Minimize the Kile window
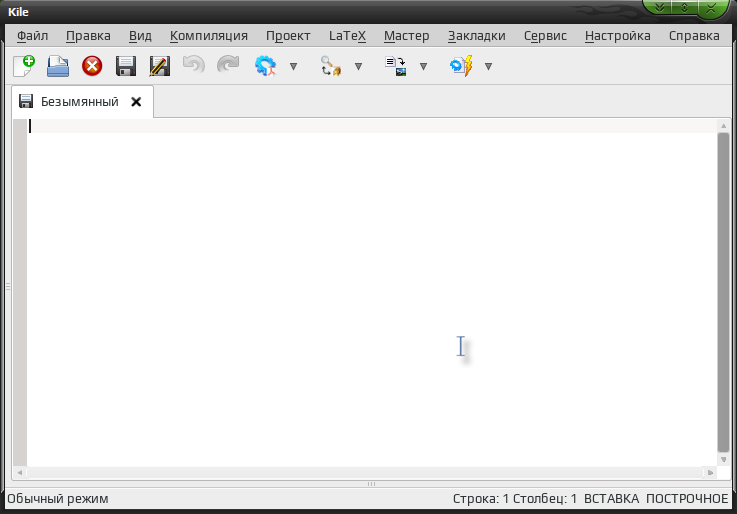Image resolution: width=737 pixels, height=514 pixels. (659, 8)
